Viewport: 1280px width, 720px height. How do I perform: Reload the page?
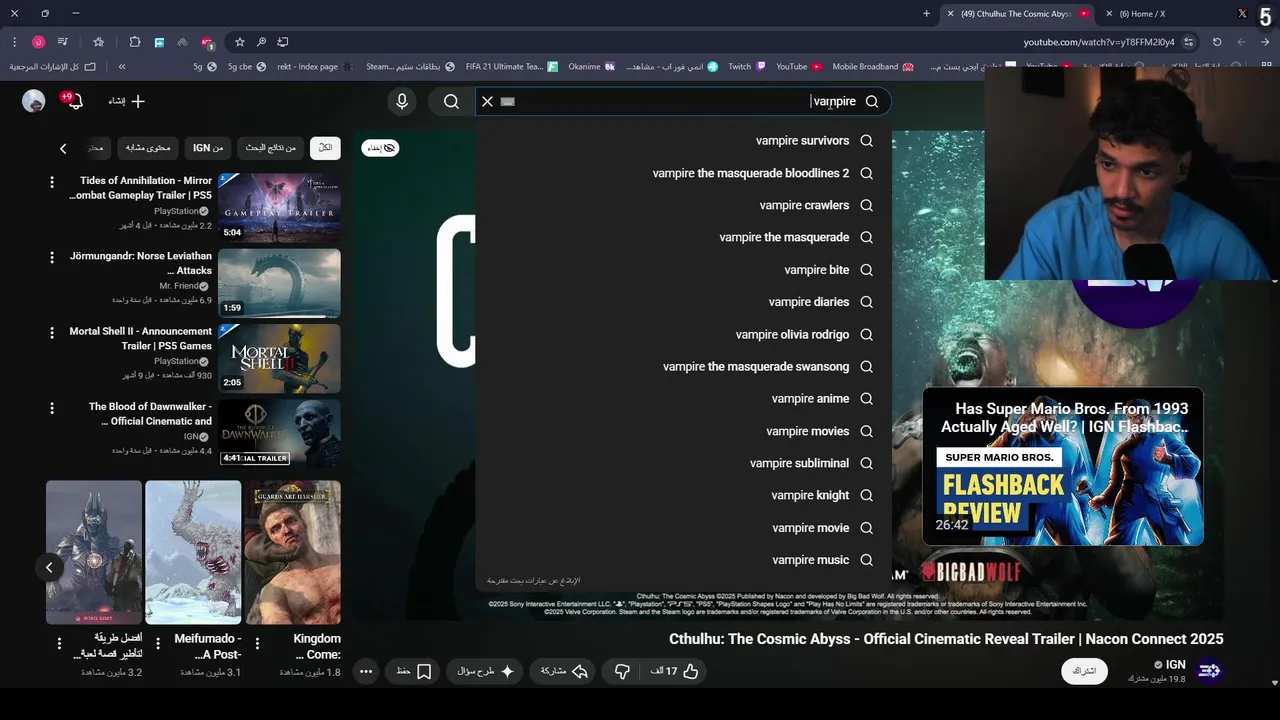pyautogui.click(x=1217, y=42)
